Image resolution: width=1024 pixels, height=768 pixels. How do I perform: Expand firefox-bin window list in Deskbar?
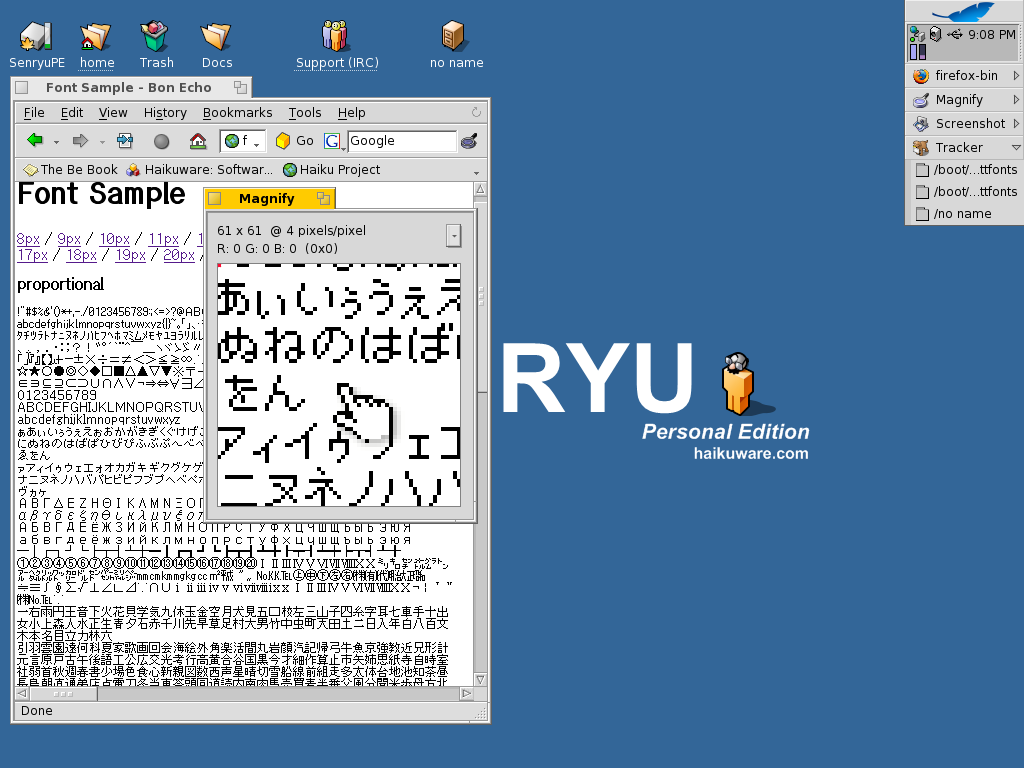(x=1016, y=76)
